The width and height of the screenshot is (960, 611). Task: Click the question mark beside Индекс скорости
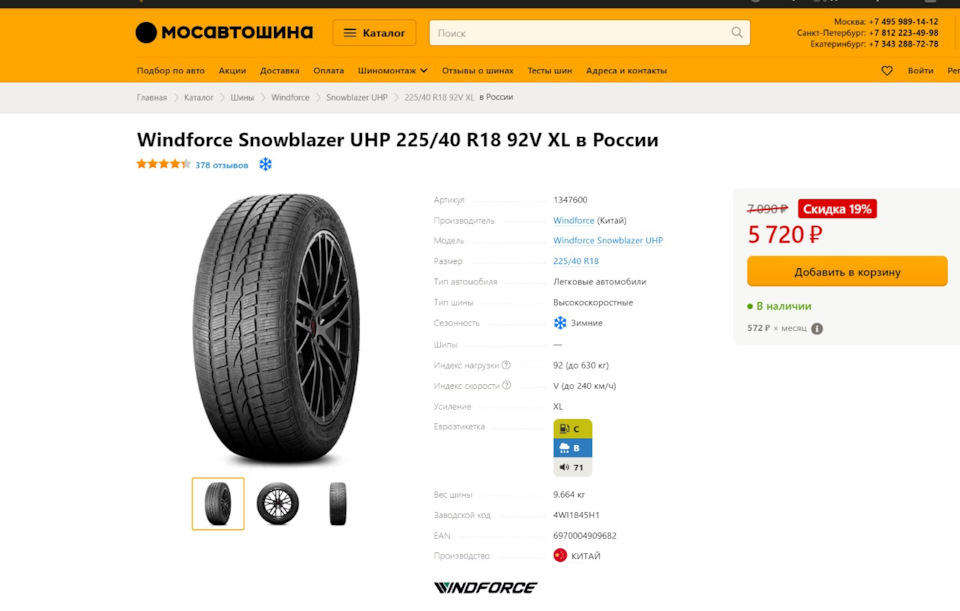pos(508,385)
